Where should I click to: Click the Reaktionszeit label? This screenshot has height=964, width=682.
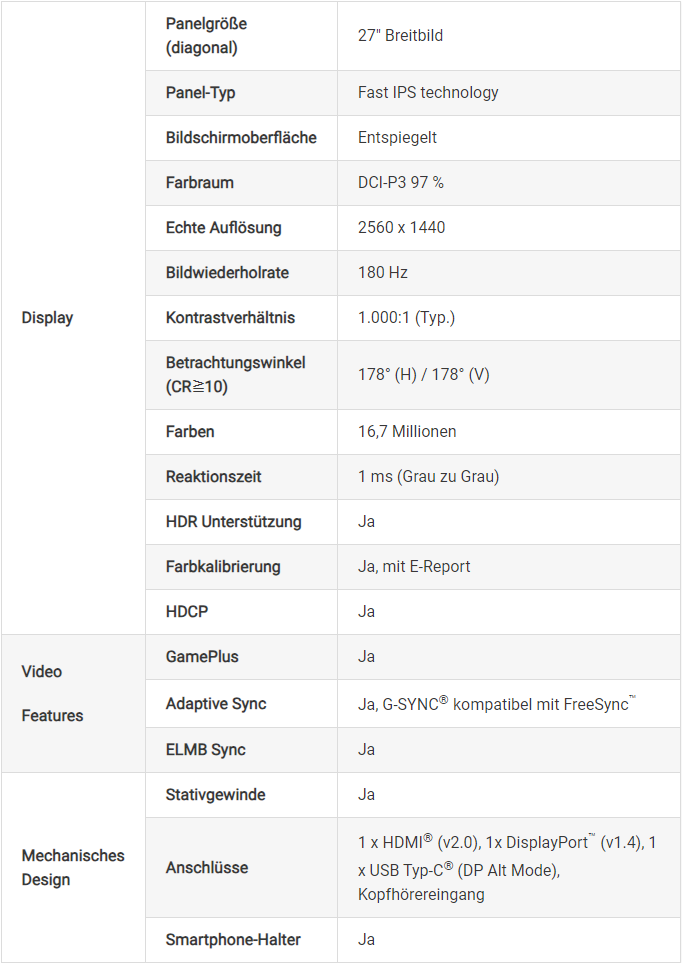[213, 477]
